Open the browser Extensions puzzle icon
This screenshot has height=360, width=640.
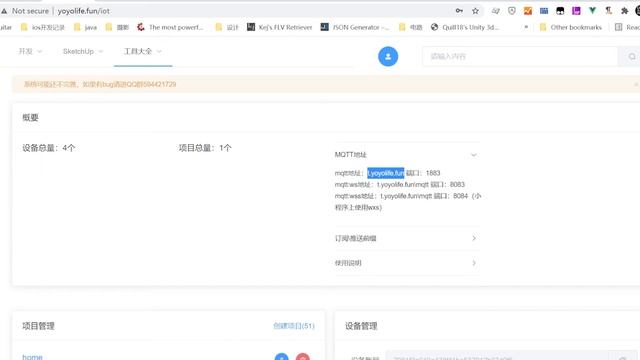point(624,11)
